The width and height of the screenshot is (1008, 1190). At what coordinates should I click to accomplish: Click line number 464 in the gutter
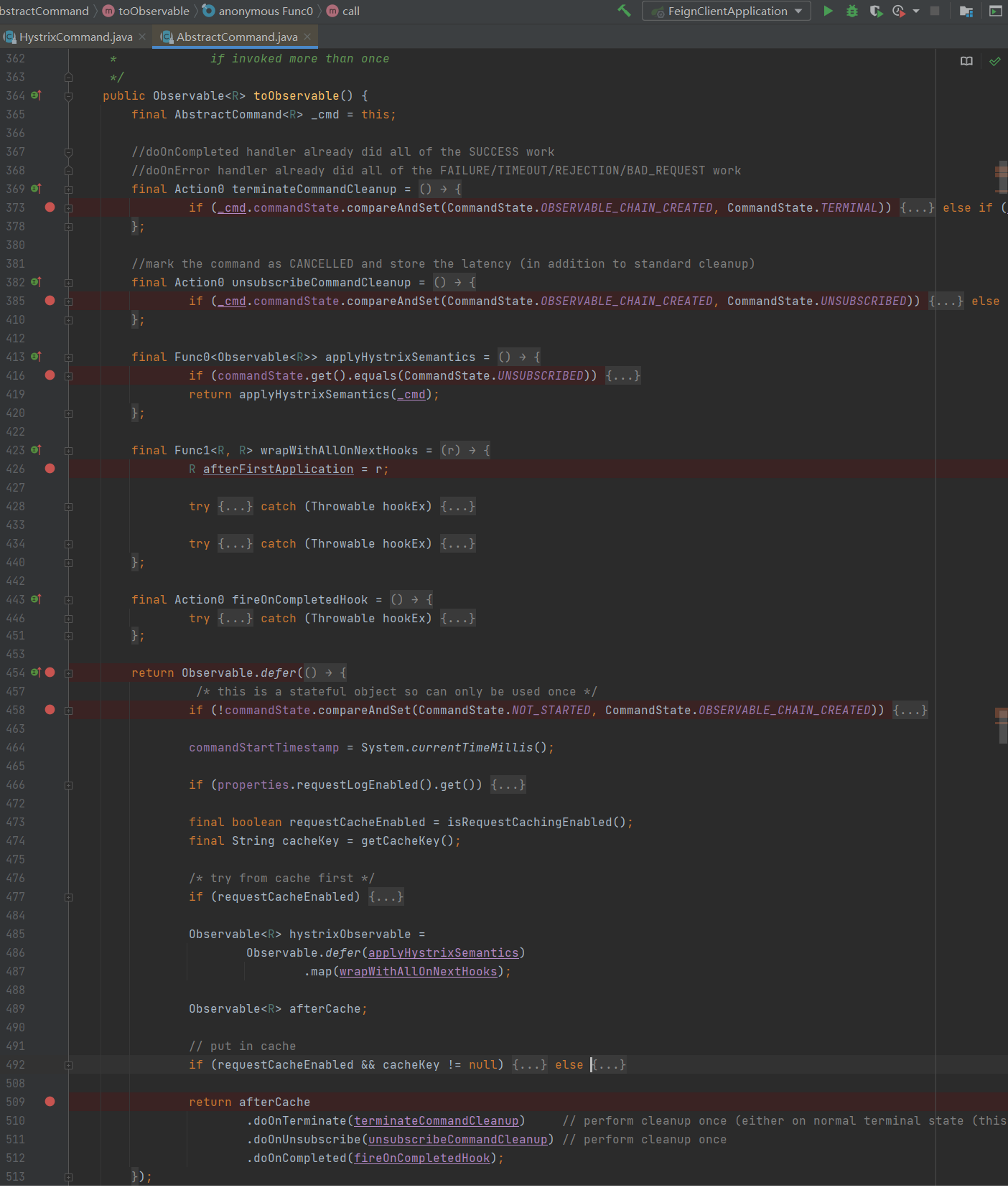pos(15,747)
